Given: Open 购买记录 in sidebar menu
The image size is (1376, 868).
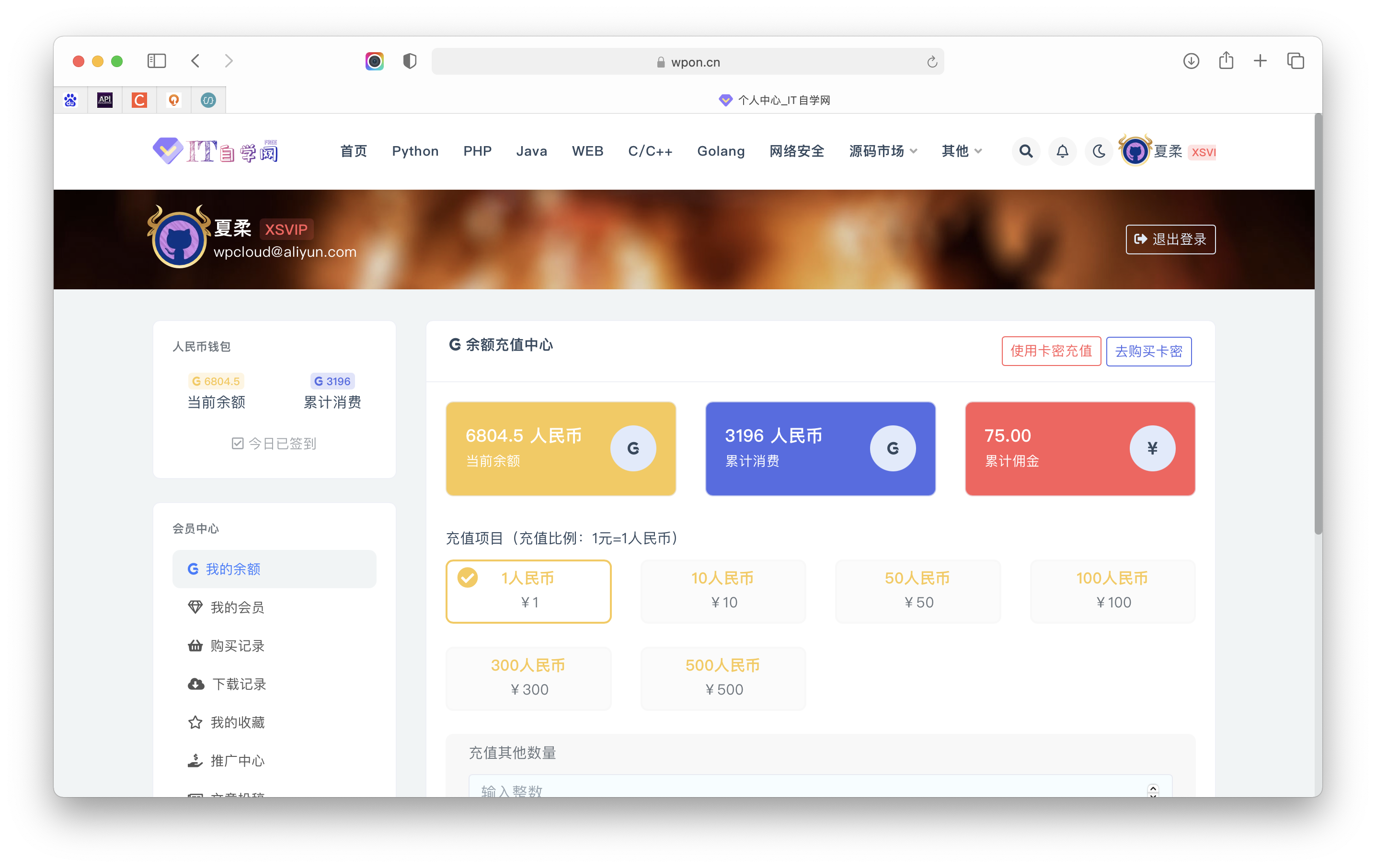Looking at the screenshot, I should pos(237,646).
